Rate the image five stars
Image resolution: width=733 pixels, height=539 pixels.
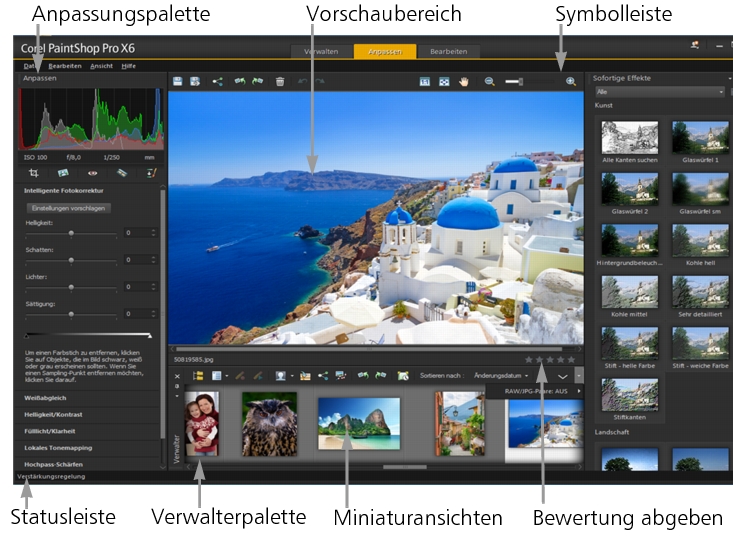(x=571, y=359)
